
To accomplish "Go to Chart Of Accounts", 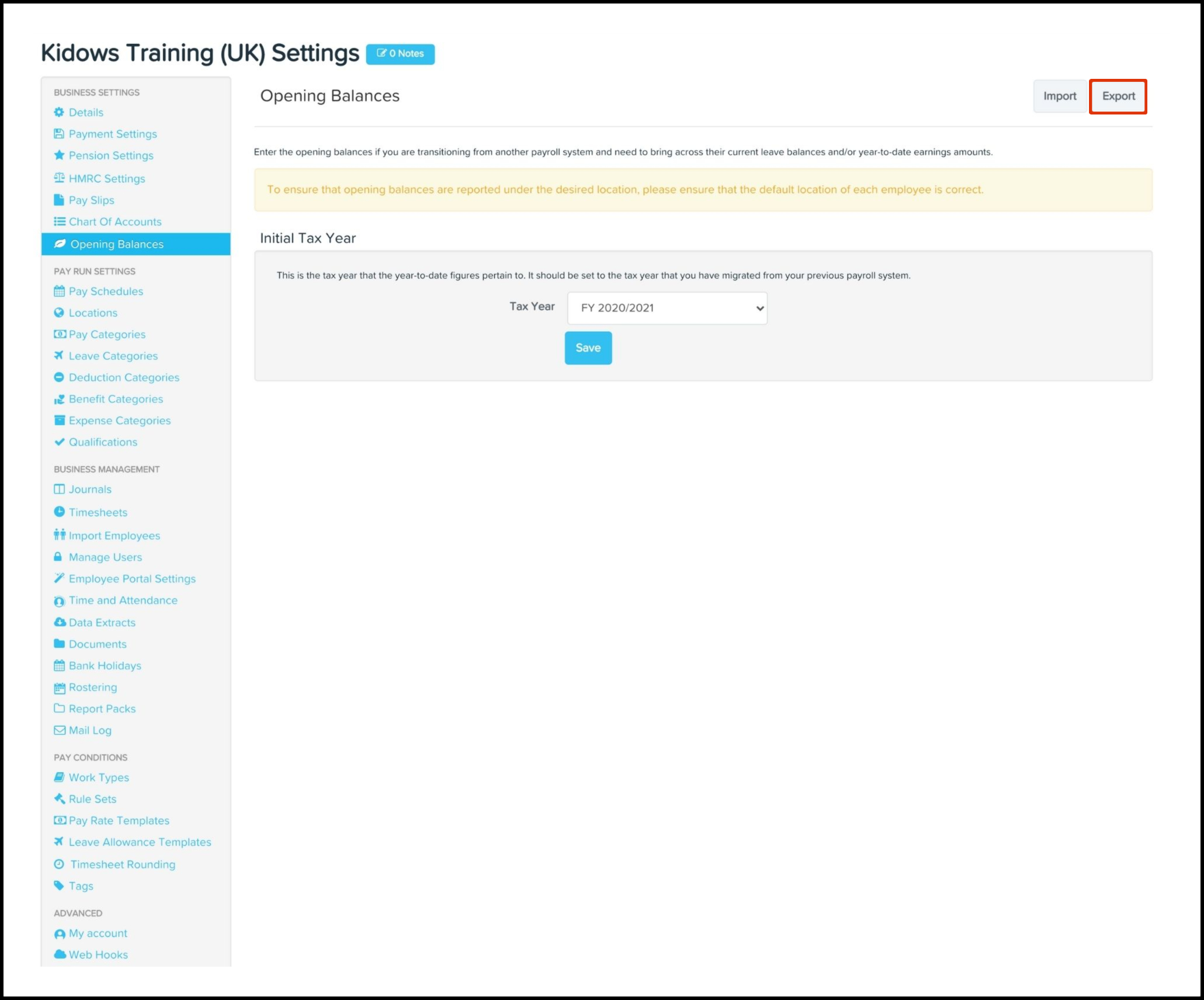I will pos(115,221).
